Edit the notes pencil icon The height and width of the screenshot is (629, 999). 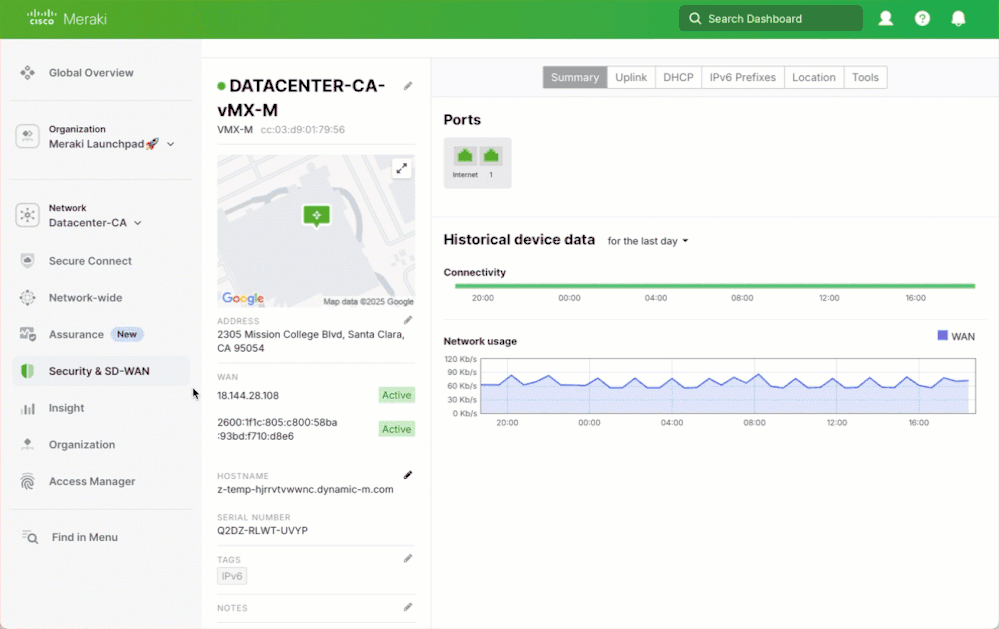click(x=408, y=607)
